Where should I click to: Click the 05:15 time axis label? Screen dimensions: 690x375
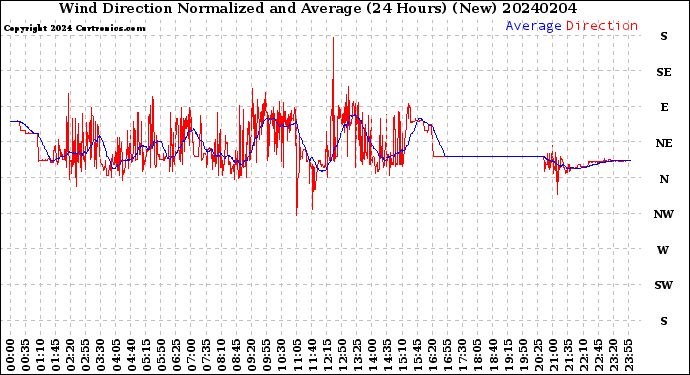coord(146,355)
